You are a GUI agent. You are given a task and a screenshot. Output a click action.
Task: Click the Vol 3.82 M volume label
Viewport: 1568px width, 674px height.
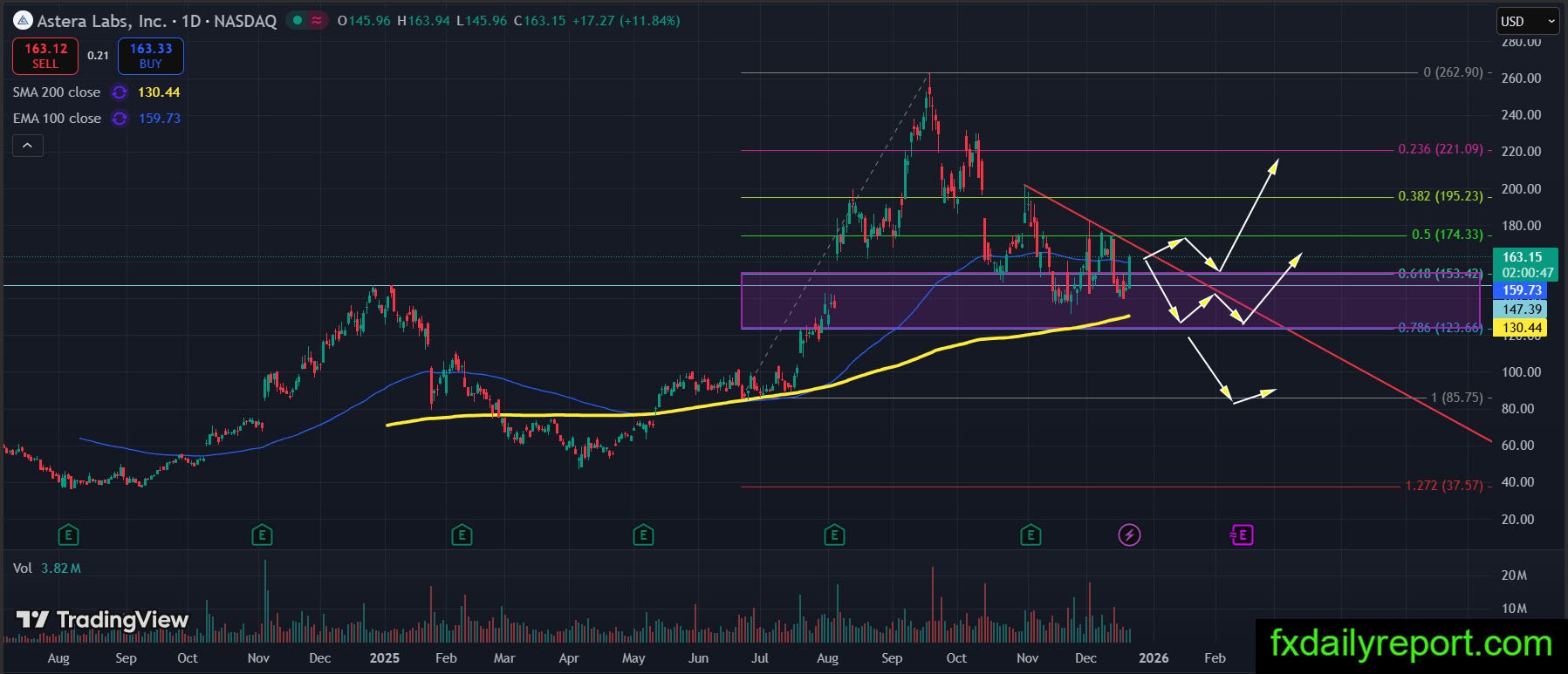click(47, 568)
